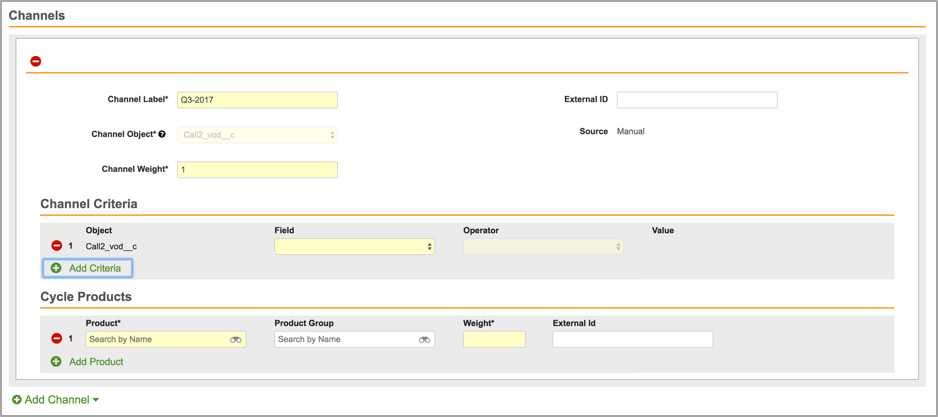Click the green plus icon beside Add Channel
938x417 pixels.
[x=17, y=400]
